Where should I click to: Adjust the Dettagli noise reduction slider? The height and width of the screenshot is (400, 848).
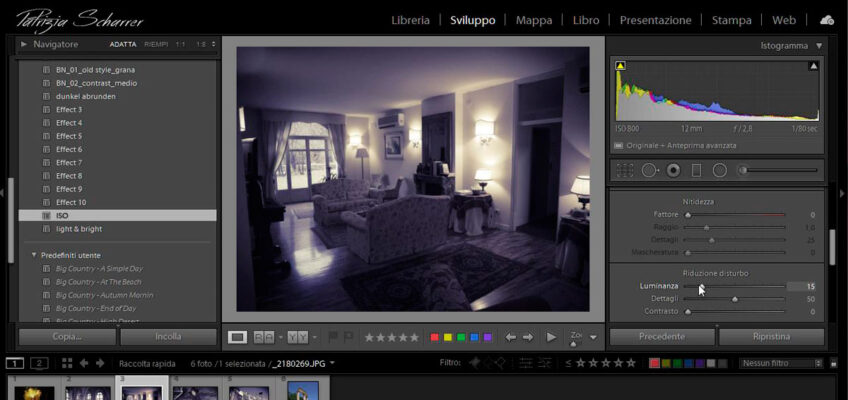click(x=734, y=299)
